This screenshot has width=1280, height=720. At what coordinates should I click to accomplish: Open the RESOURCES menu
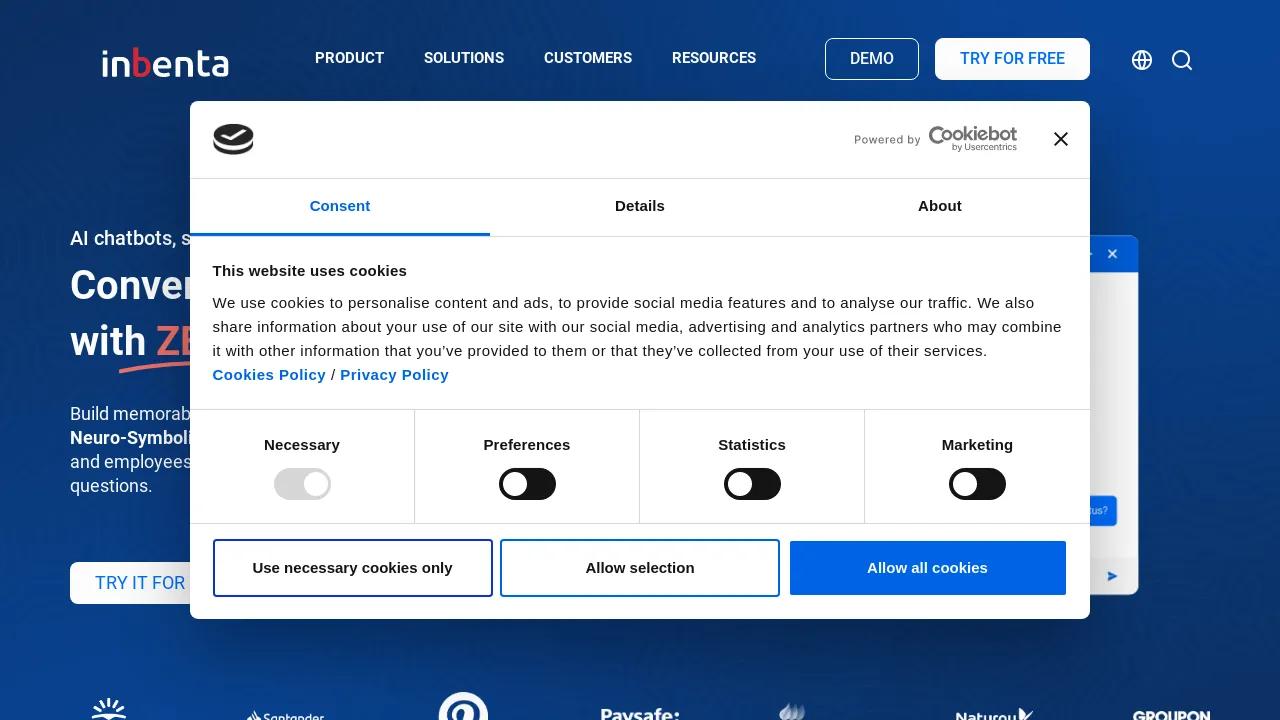pyautogui.click(x=714, y=58)
